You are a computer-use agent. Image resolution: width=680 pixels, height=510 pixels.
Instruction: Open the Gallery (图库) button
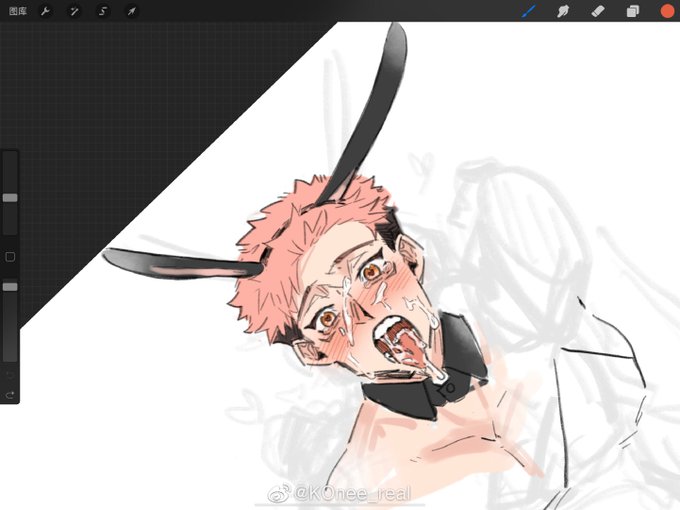[18, 11]
